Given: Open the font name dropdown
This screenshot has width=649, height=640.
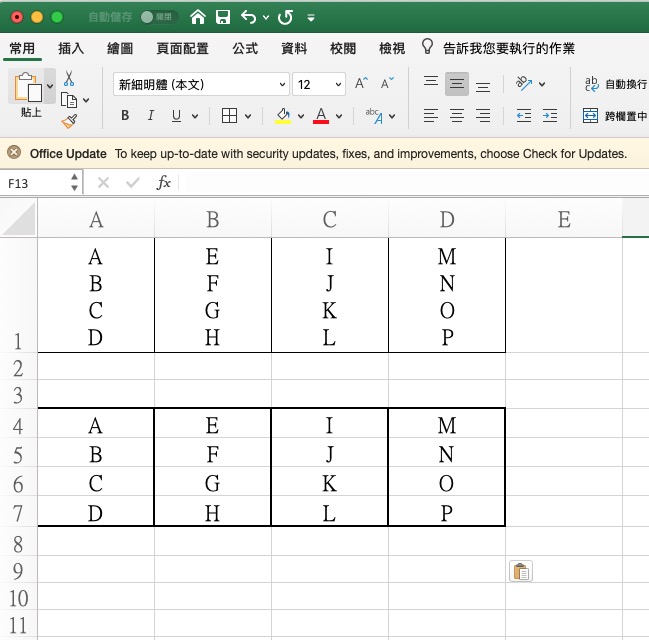Looking at the screenshot, I should click(x=282, y=85).
